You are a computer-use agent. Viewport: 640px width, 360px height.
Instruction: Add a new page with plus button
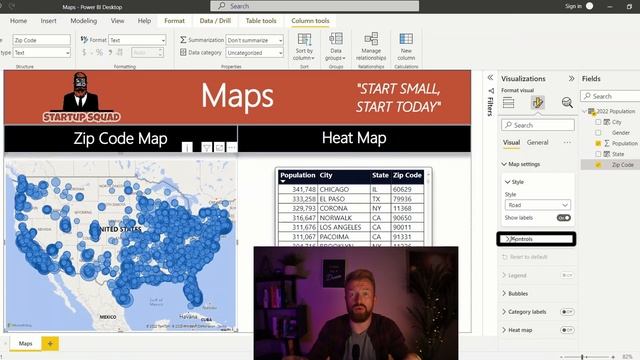[x=50, y=344]
